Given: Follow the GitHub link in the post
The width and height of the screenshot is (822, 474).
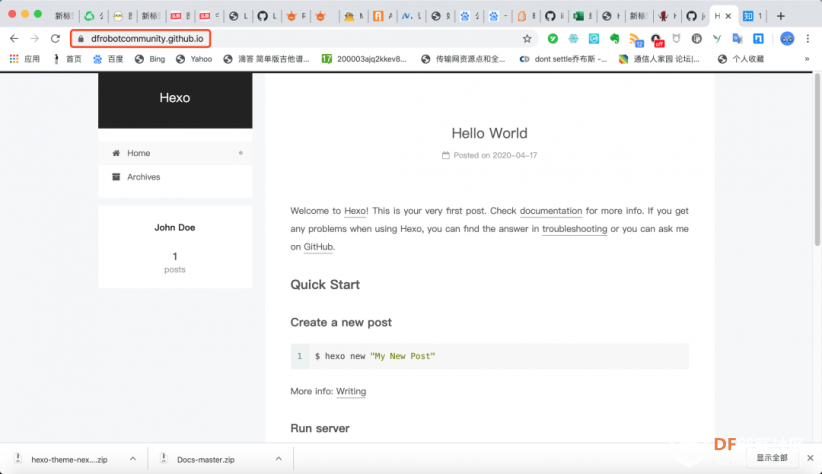Looking at the screenshot, I should (318, 246).
